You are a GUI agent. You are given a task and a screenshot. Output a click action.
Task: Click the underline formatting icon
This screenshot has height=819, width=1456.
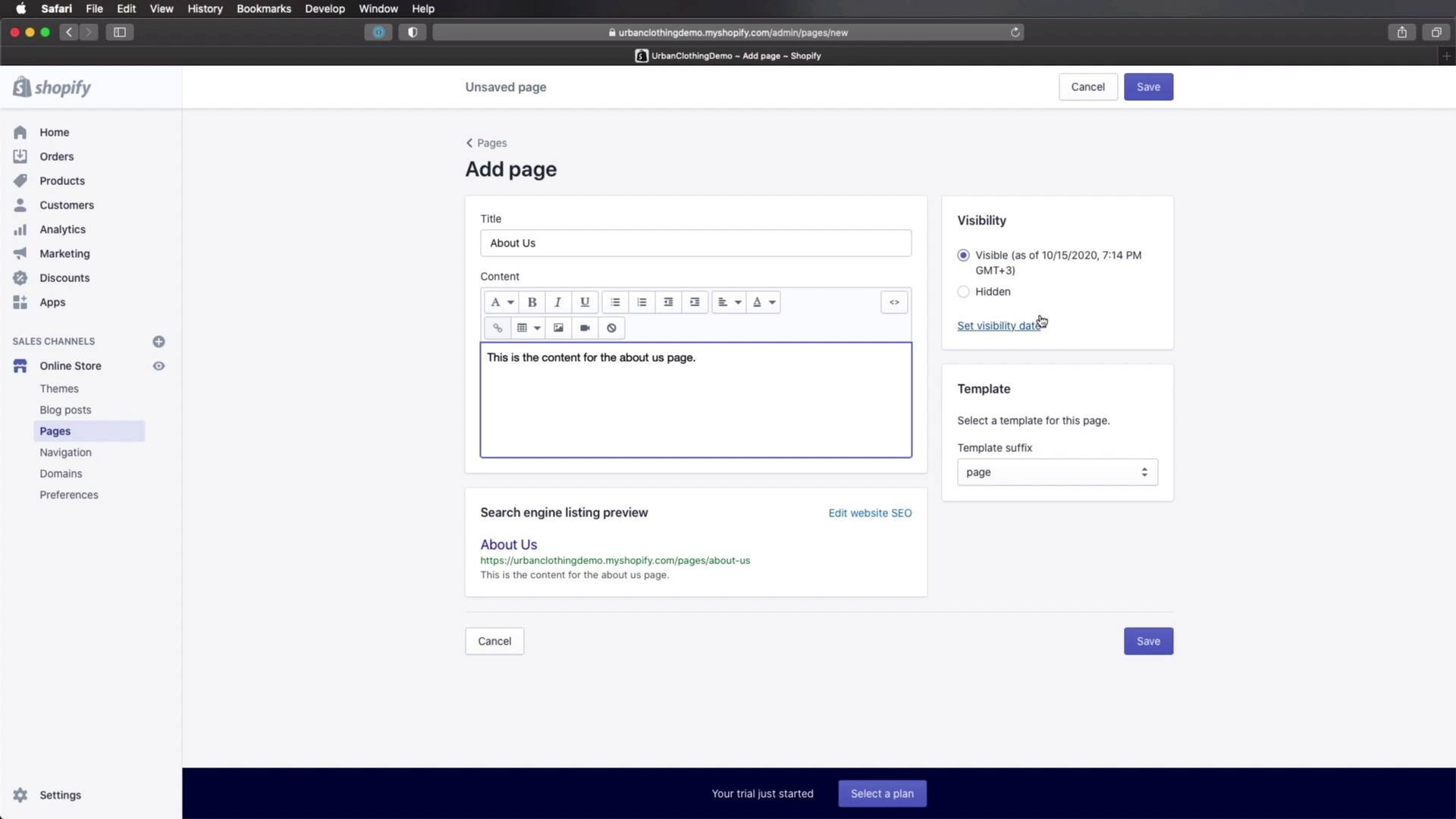click(585, 302)
